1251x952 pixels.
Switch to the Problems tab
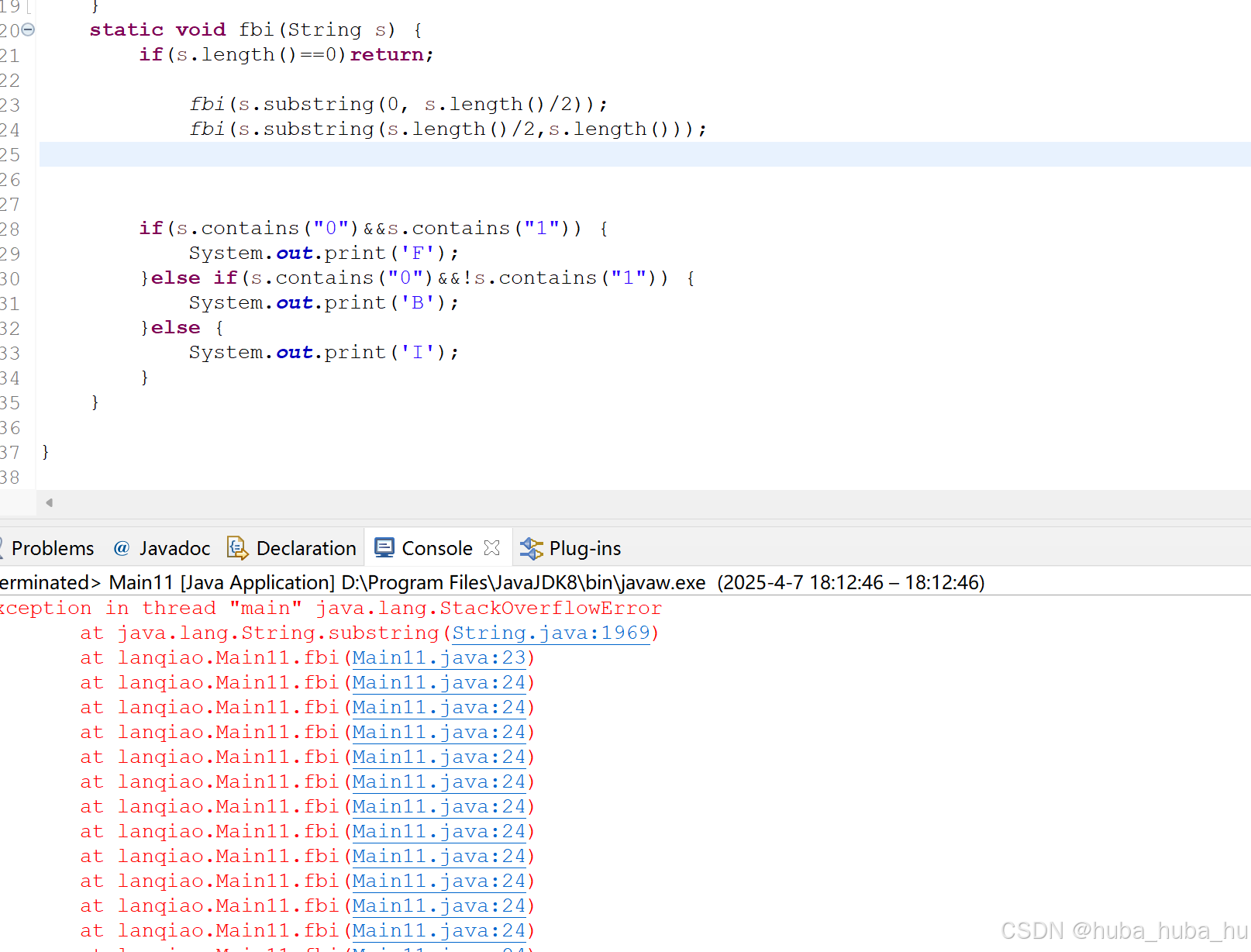[51, 547]
